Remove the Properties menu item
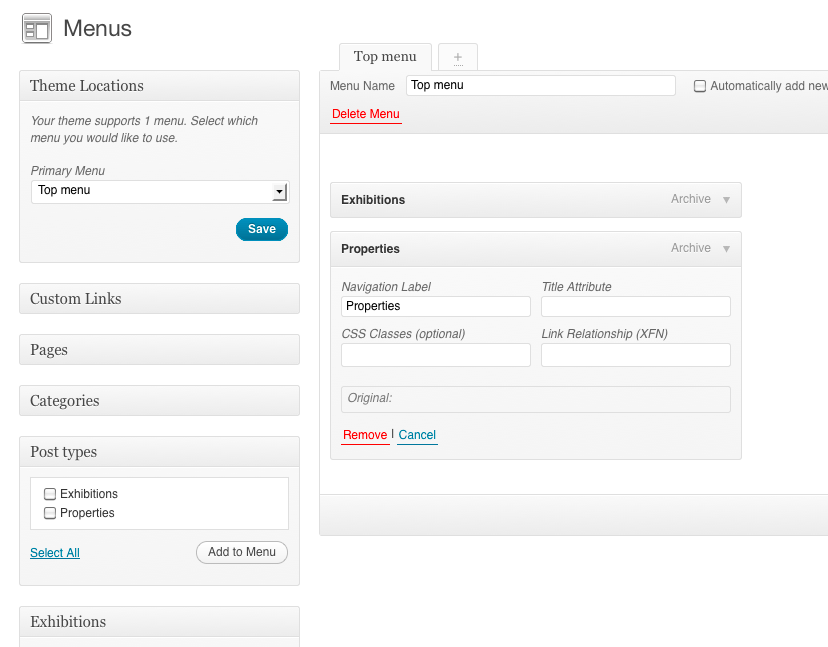Screen dimensions: 828x647 (365, 435)
